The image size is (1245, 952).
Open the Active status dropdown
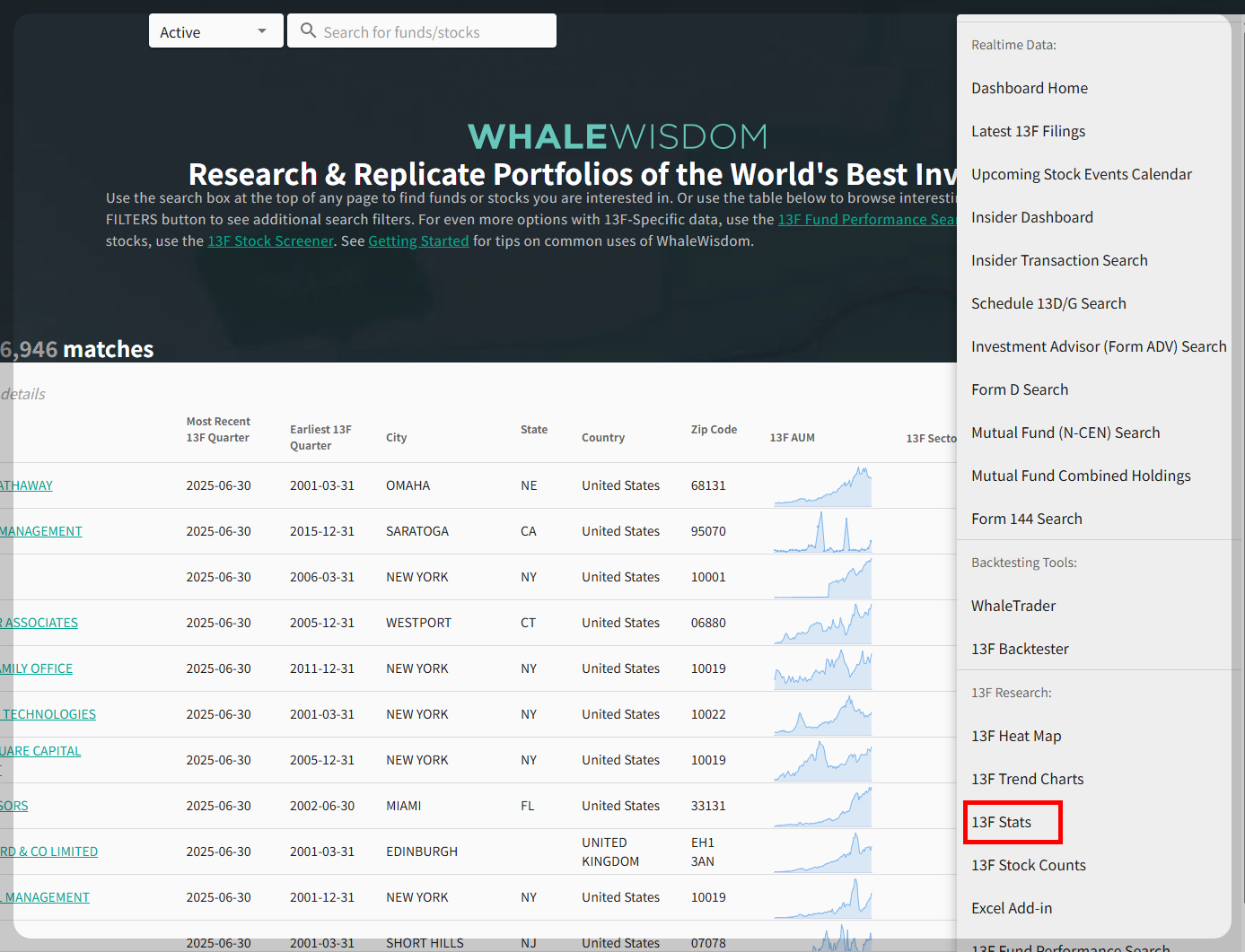coord(216,31)
